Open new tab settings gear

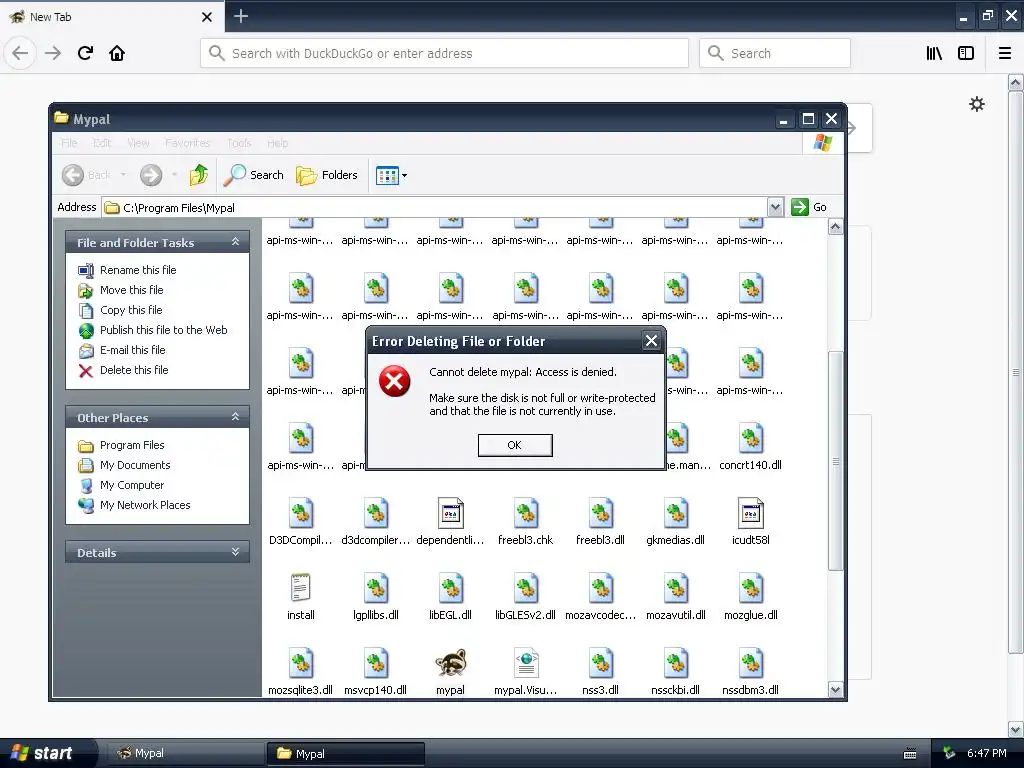pos(976,104)
